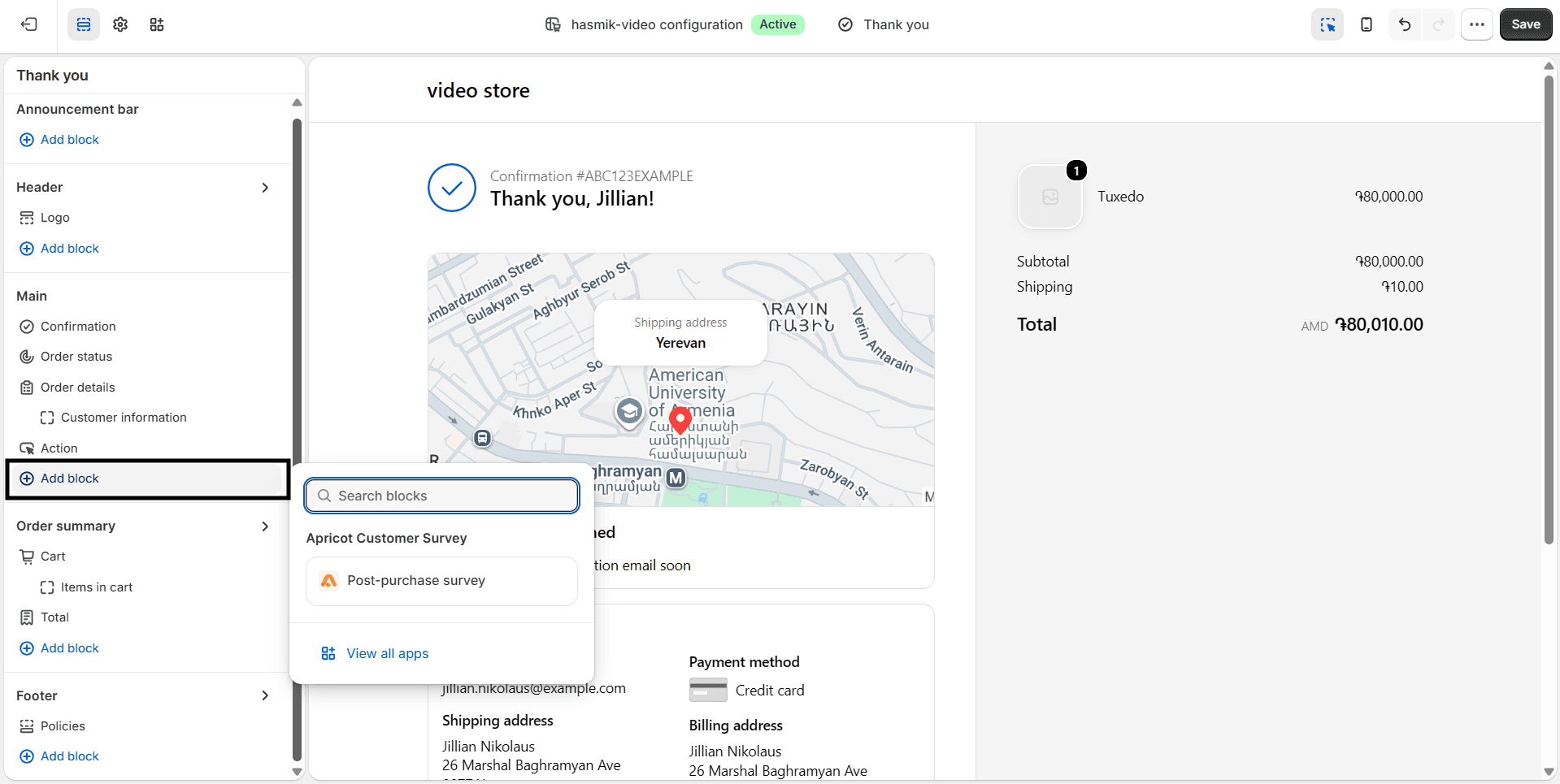Switch to mobile preview icon

1367,24
